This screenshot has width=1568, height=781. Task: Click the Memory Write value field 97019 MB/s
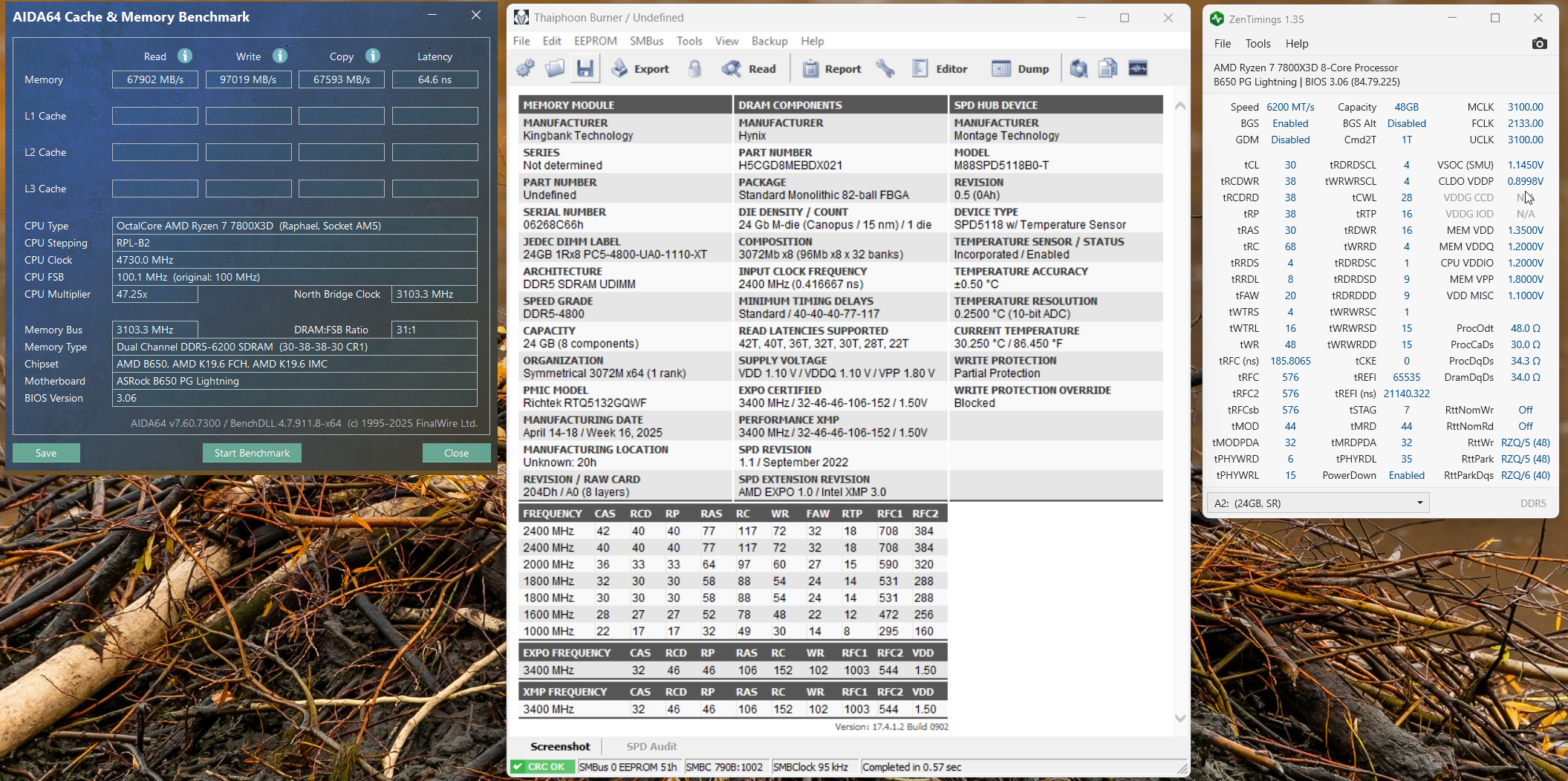click(x=248, y=79)
